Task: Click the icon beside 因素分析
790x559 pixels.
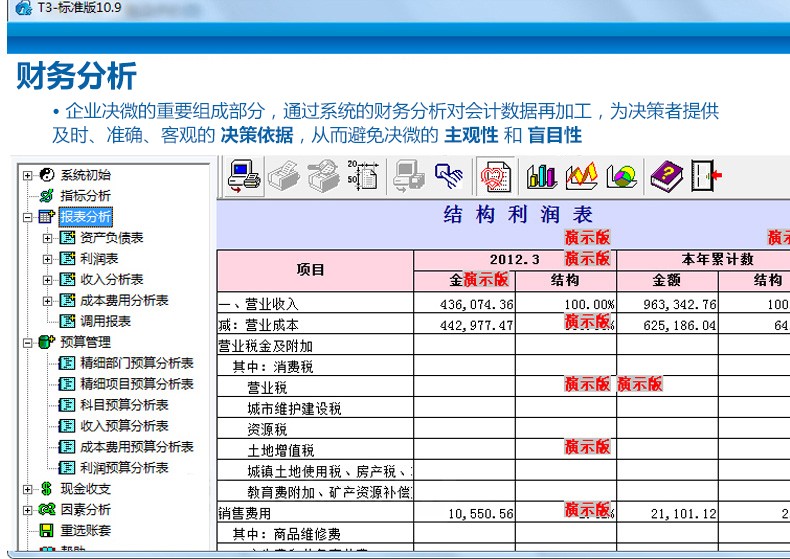Action: click(46, 510)
